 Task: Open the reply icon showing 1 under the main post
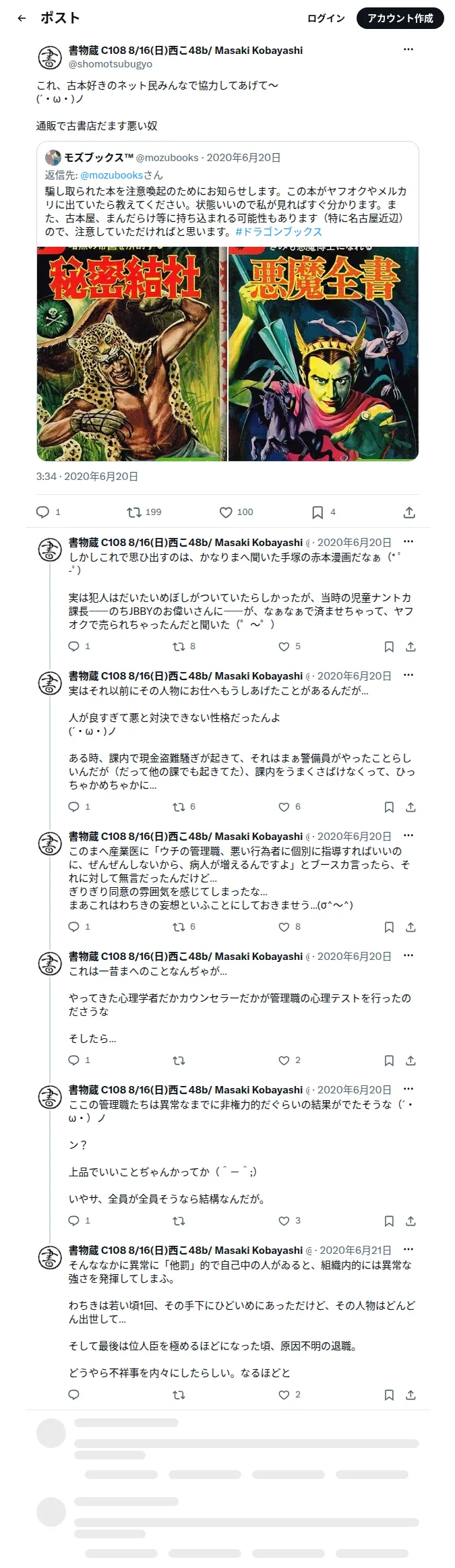48,512
